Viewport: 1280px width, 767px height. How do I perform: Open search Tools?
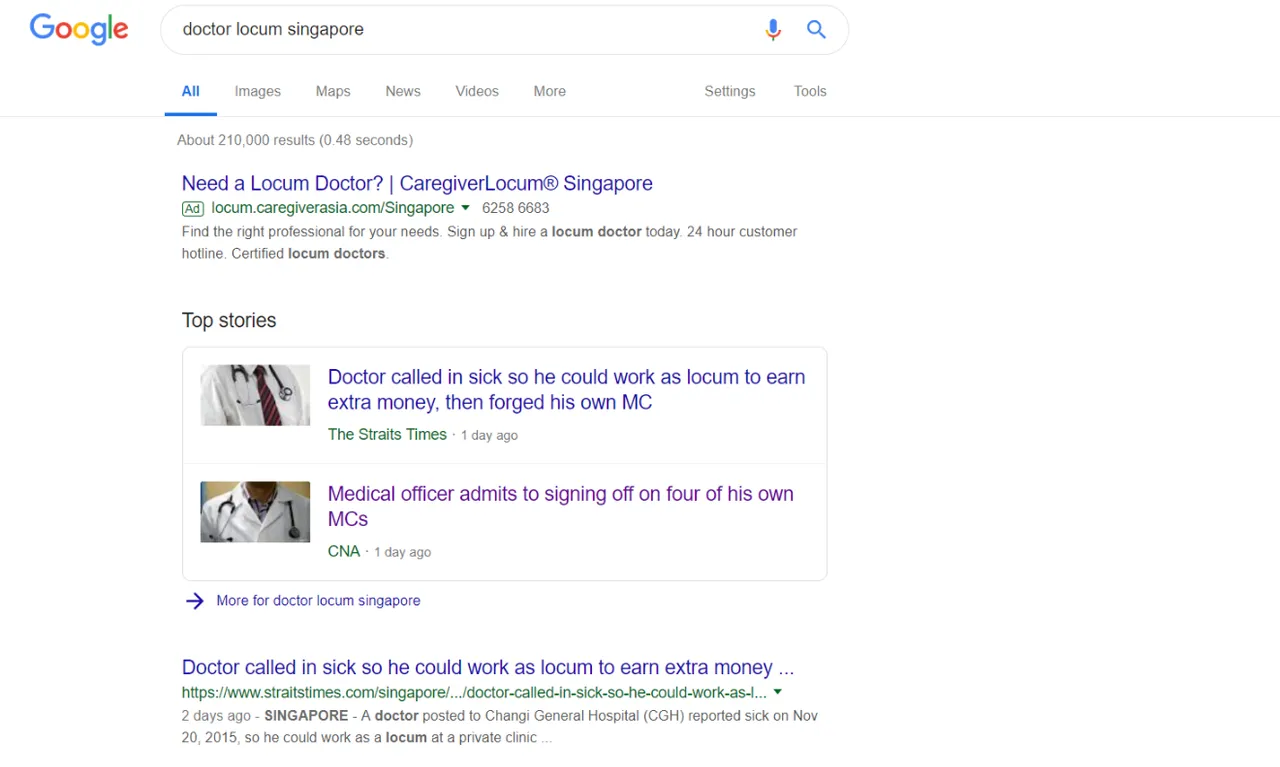coord(810,91)
